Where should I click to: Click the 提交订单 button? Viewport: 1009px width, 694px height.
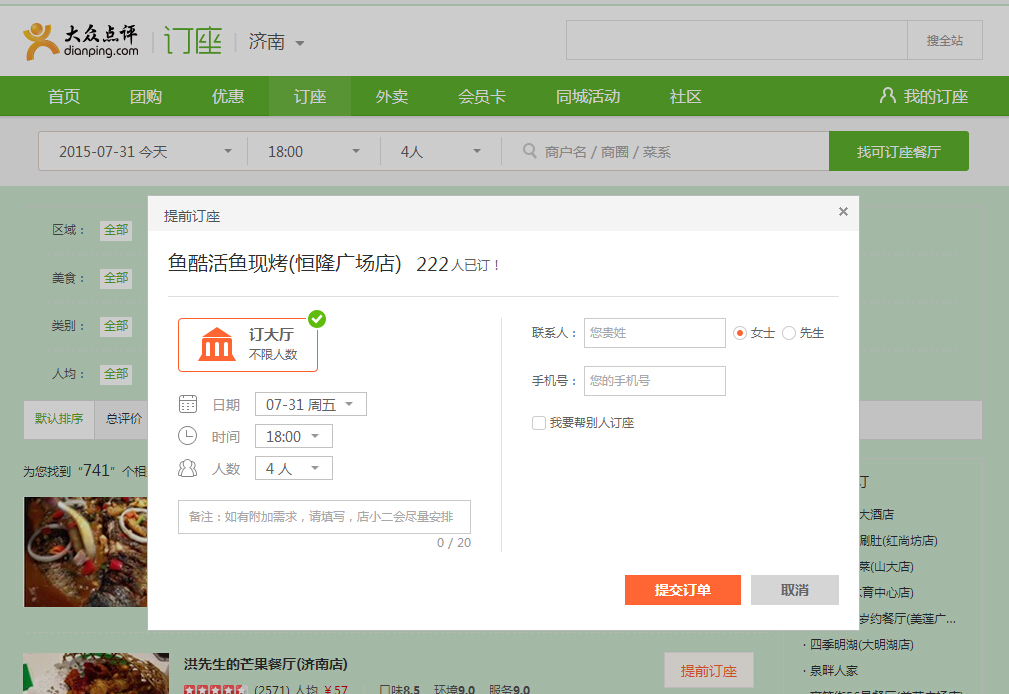[683, 590]
